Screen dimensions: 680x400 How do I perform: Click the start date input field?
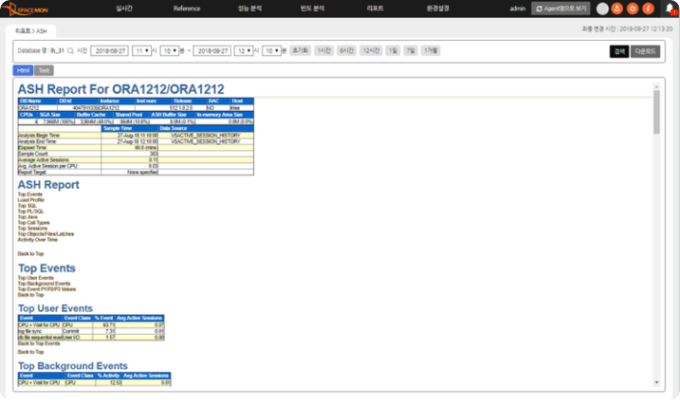pyautogui.click(x=110, y=51)
